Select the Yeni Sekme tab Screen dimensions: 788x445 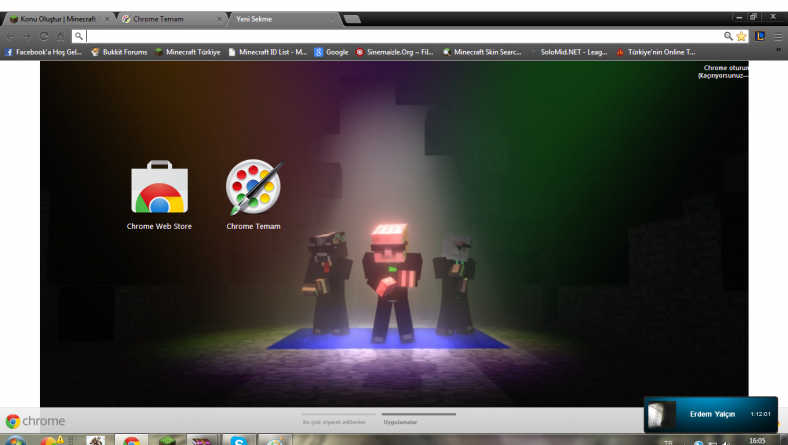[x=281, y=19]
